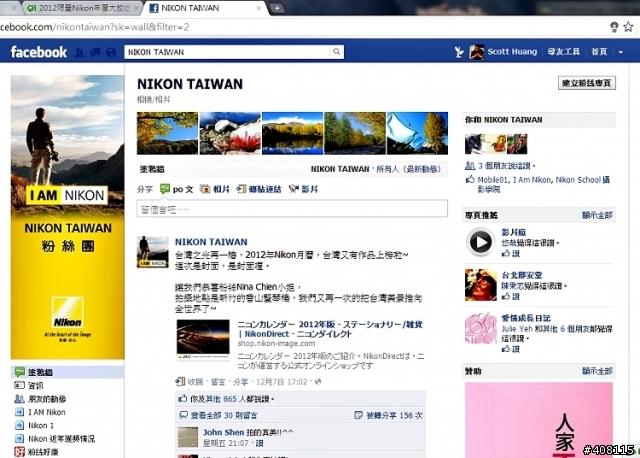Open Scott Huang profile link
This screenshot has width=640, height=458.
(x=512, y=51)
